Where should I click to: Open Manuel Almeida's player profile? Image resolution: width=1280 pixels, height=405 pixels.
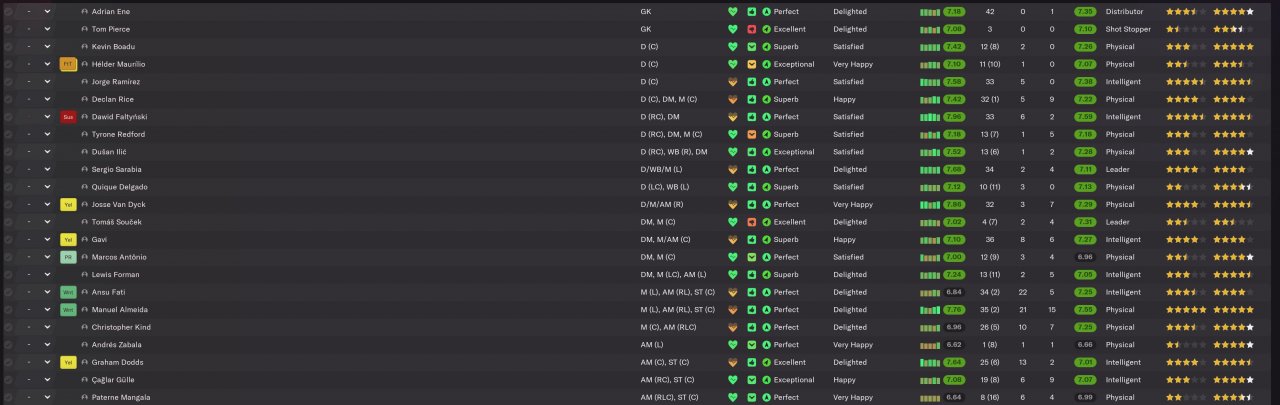click(119, 310)
